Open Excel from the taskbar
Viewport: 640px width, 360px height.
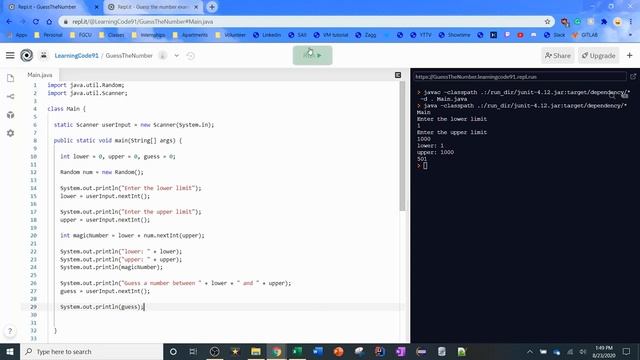tap(297, 351)
